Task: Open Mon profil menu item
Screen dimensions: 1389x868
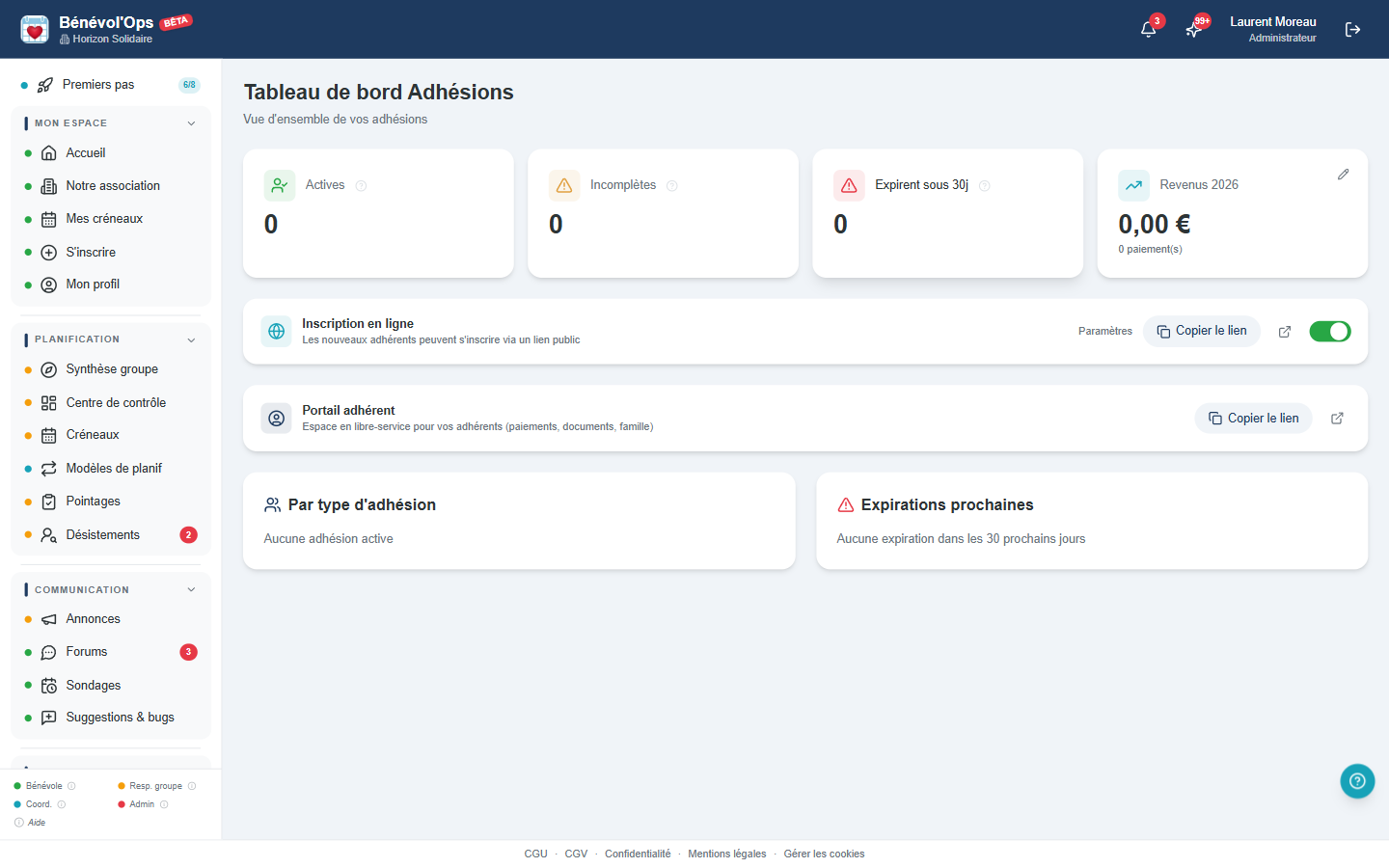Action: coord(110,285)
